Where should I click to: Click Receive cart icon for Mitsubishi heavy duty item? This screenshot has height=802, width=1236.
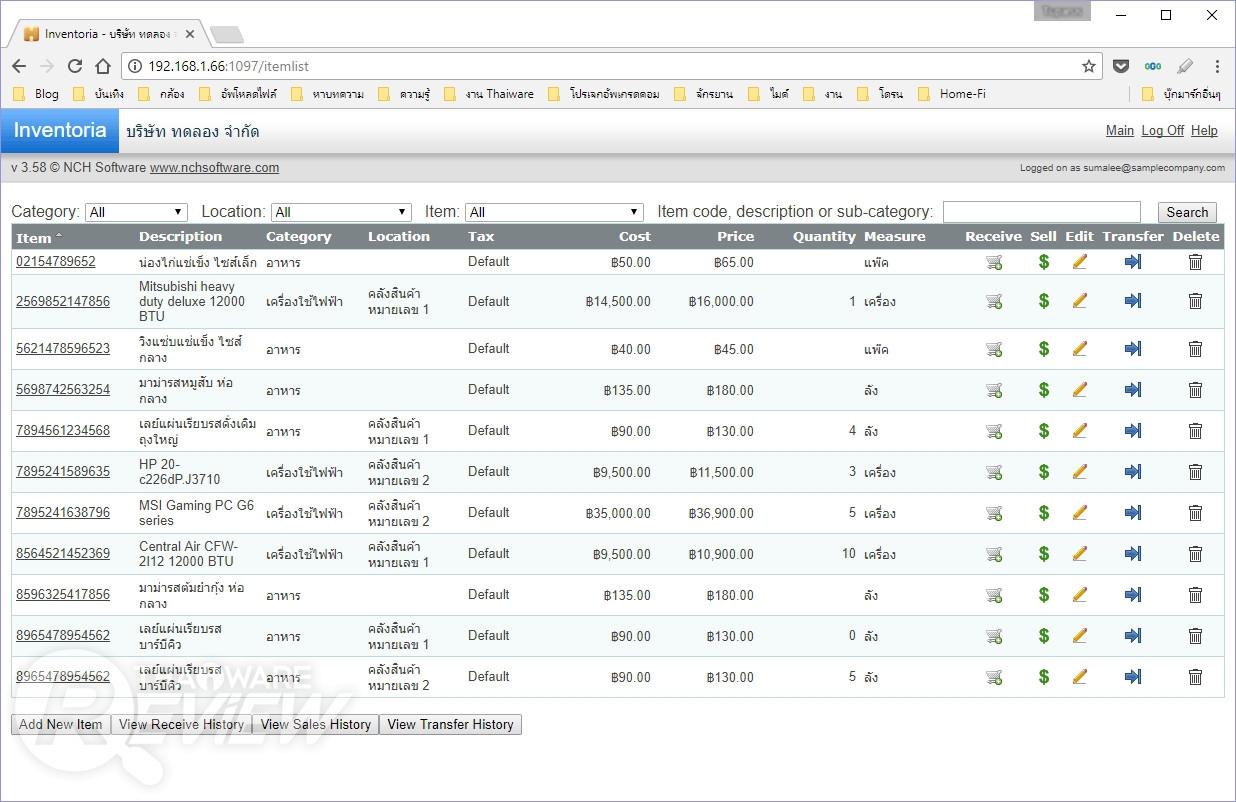pos(994,301)
